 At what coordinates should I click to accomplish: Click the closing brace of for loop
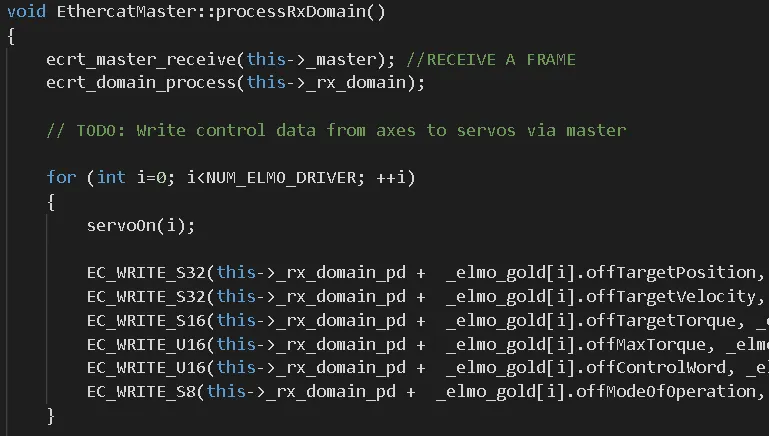point(51,416)
